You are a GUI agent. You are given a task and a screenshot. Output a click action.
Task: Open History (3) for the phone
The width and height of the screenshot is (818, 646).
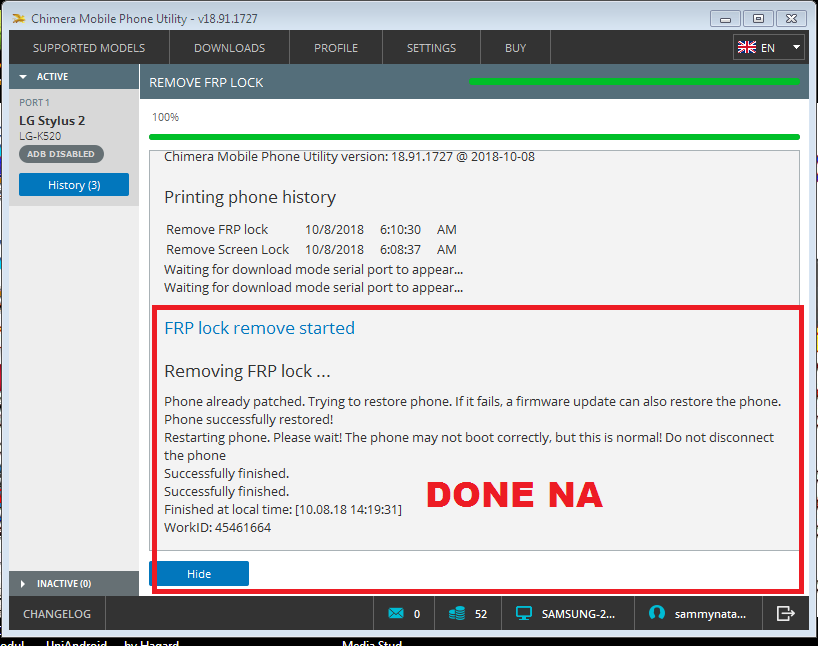pos(74,185)
